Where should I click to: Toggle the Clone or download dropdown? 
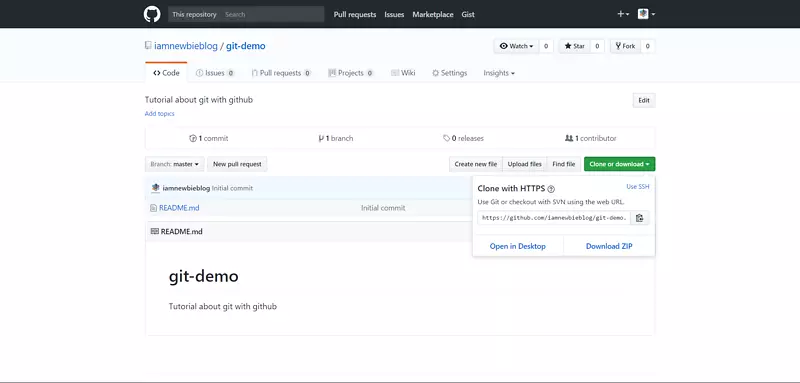[x=619, y=164]
